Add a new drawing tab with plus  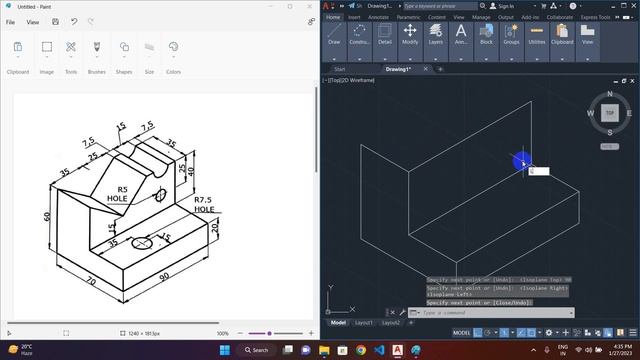point(440,69)
